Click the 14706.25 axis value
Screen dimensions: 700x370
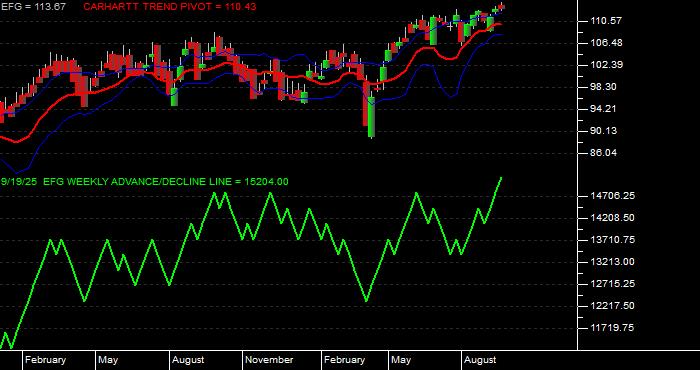[x=612, y=195]
